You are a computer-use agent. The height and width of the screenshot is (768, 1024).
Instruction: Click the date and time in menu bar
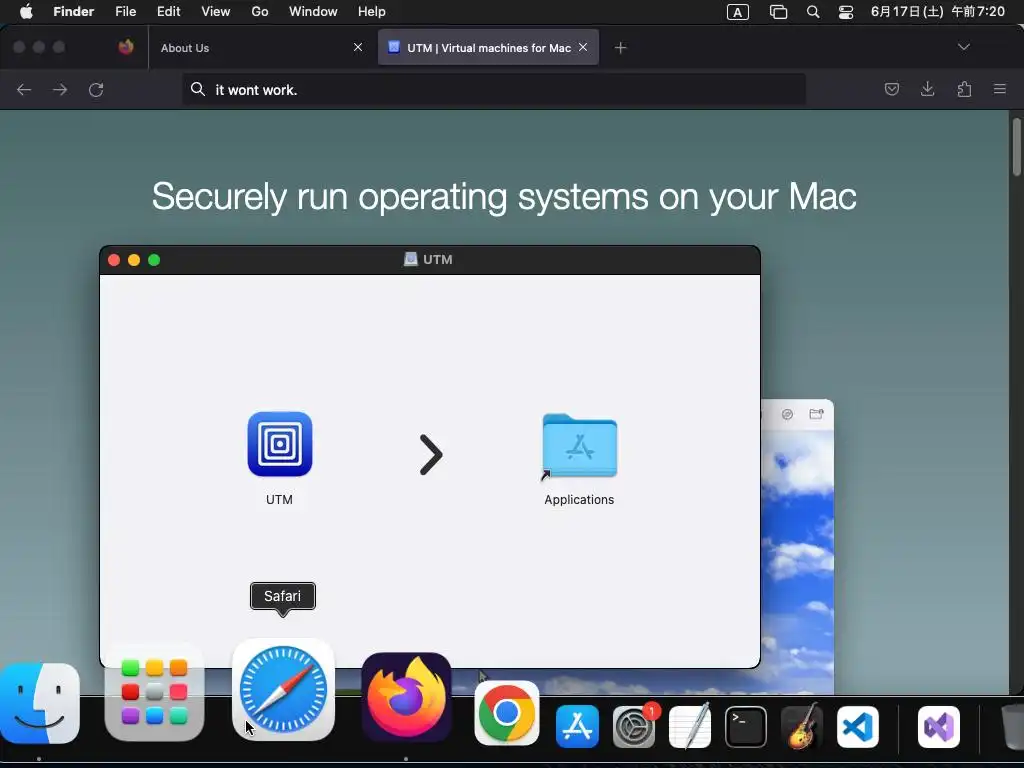pos(938,12)
